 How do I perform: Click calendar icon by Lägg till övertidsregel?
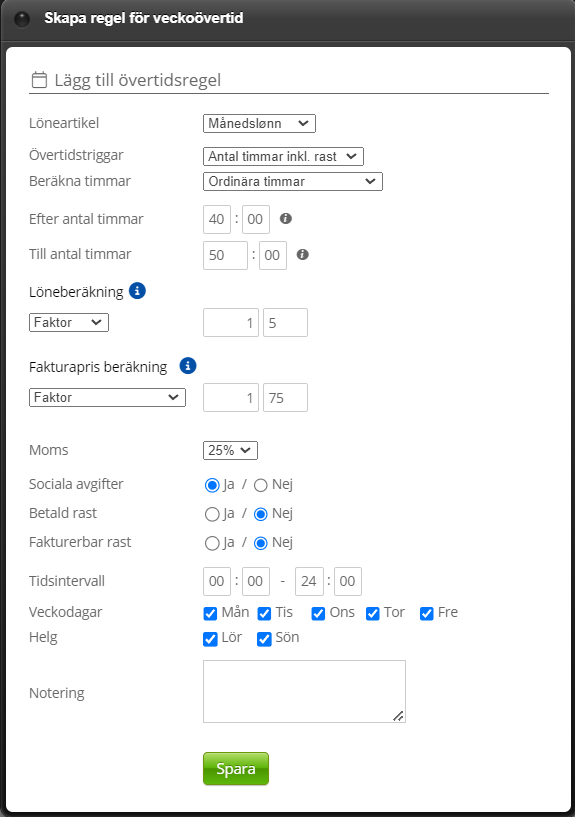point(39,80)
